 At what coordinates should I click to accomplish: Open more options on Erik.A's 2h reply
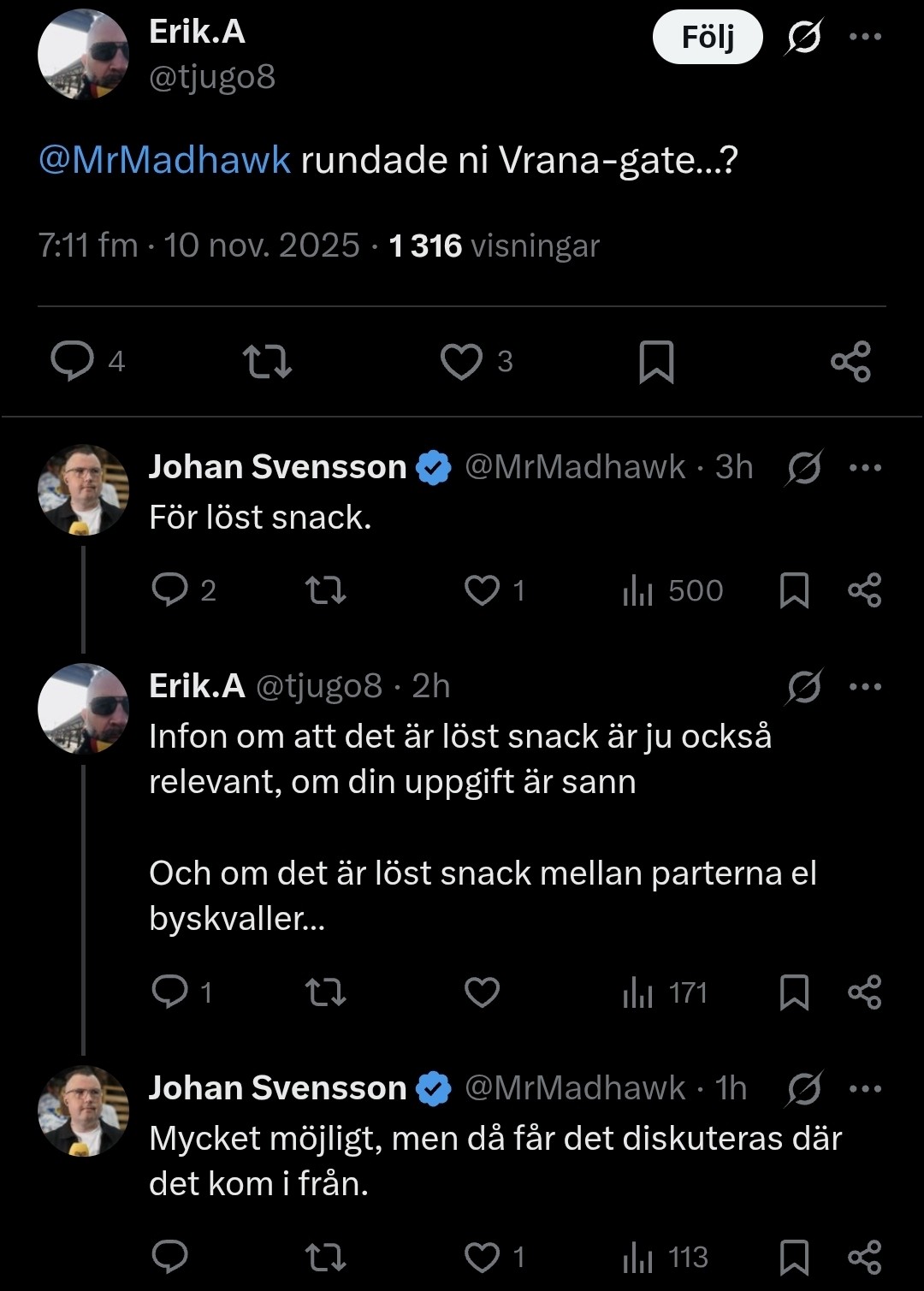pos(865,686)
